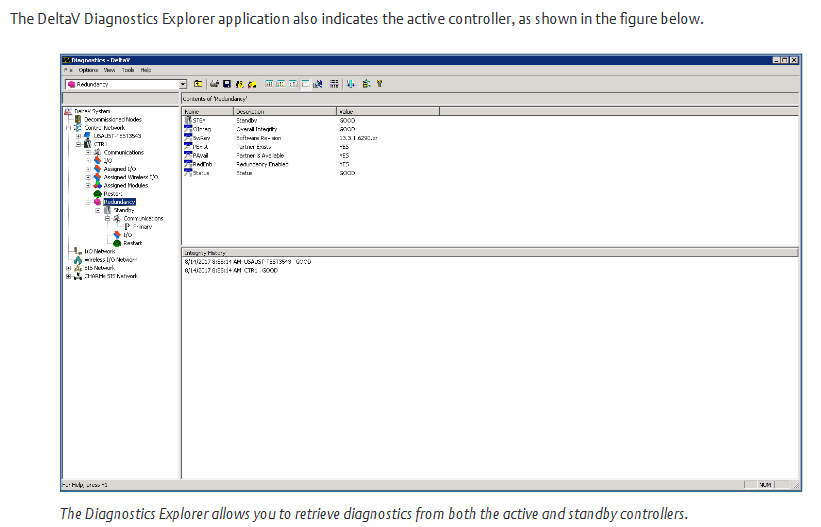Click the up-one-level folder toolbar icon

198,84
